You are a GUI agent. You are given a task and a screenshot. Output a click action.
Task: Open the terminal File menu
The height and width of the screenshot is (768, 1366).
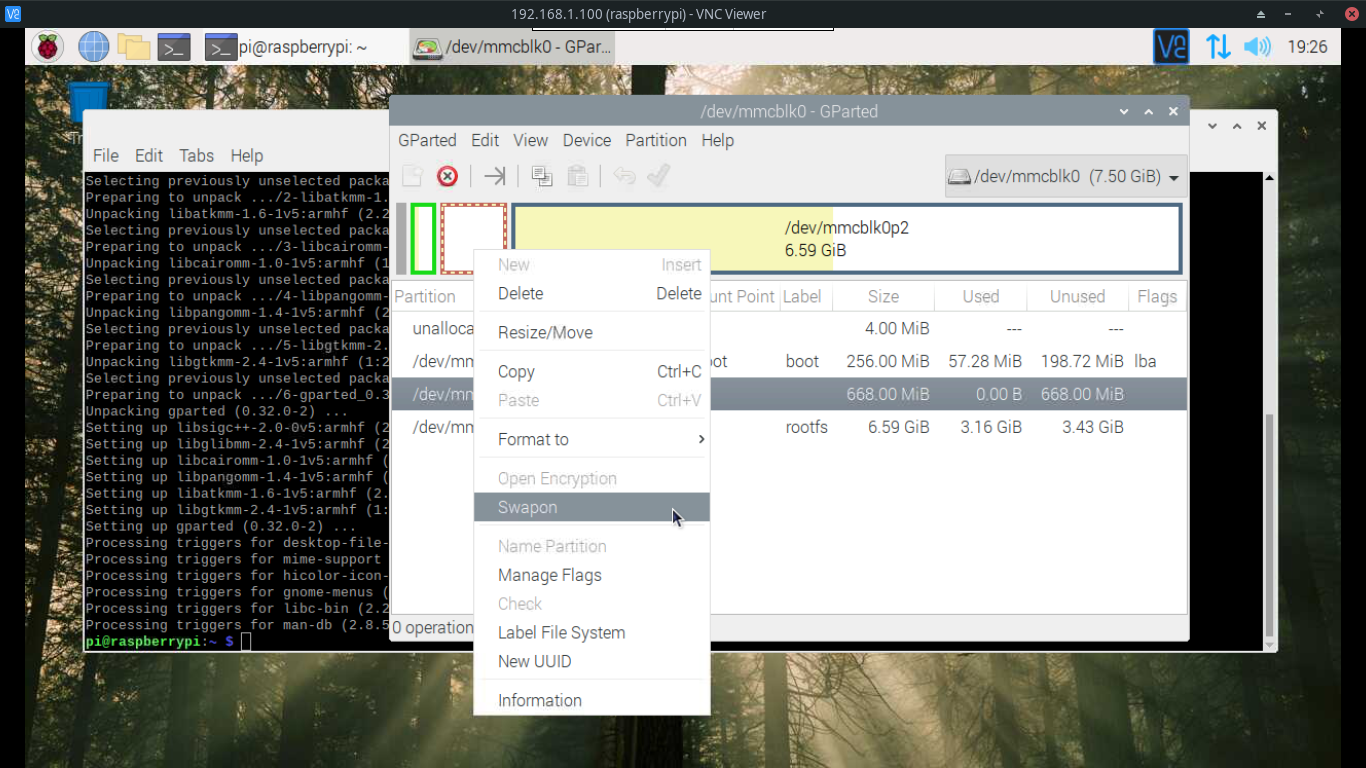point(106,155)
